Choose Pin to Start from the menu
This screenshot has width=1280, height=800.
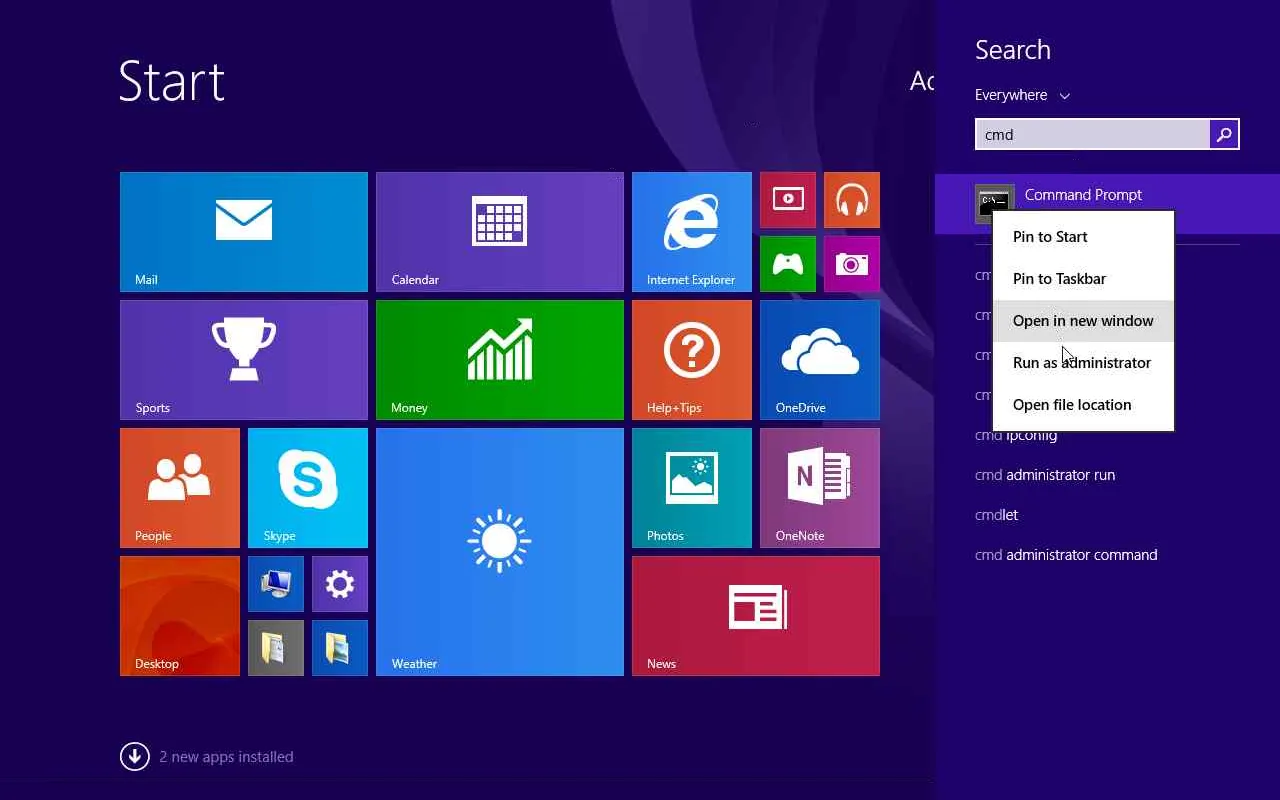tap(1083, 237)
